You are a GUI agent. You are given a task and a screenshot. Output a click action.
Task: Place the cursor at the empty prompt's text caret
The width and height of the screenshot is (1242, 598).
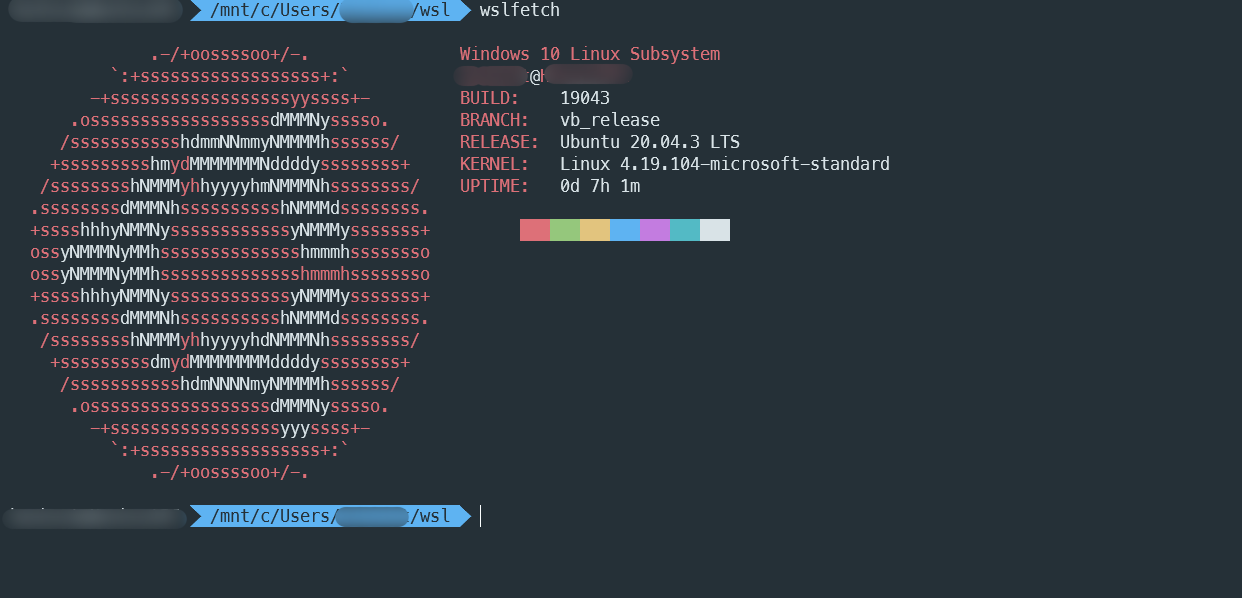coord(481,516)
